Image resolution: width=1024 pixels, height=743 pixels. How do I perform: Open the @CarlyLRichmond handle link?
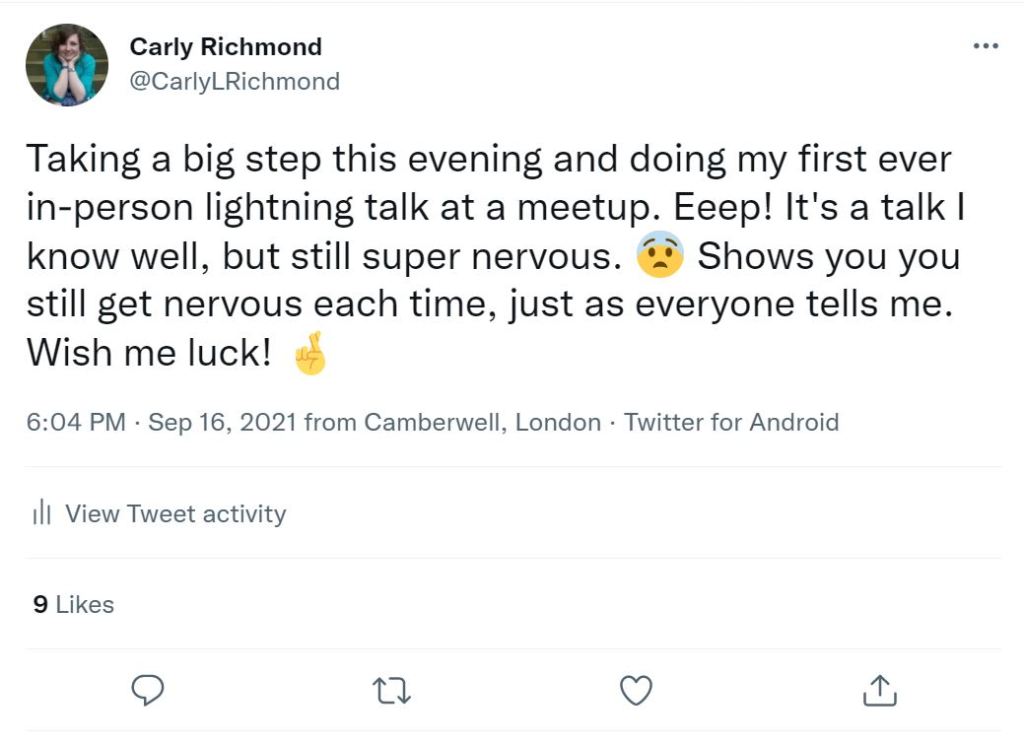click(234, 81)
